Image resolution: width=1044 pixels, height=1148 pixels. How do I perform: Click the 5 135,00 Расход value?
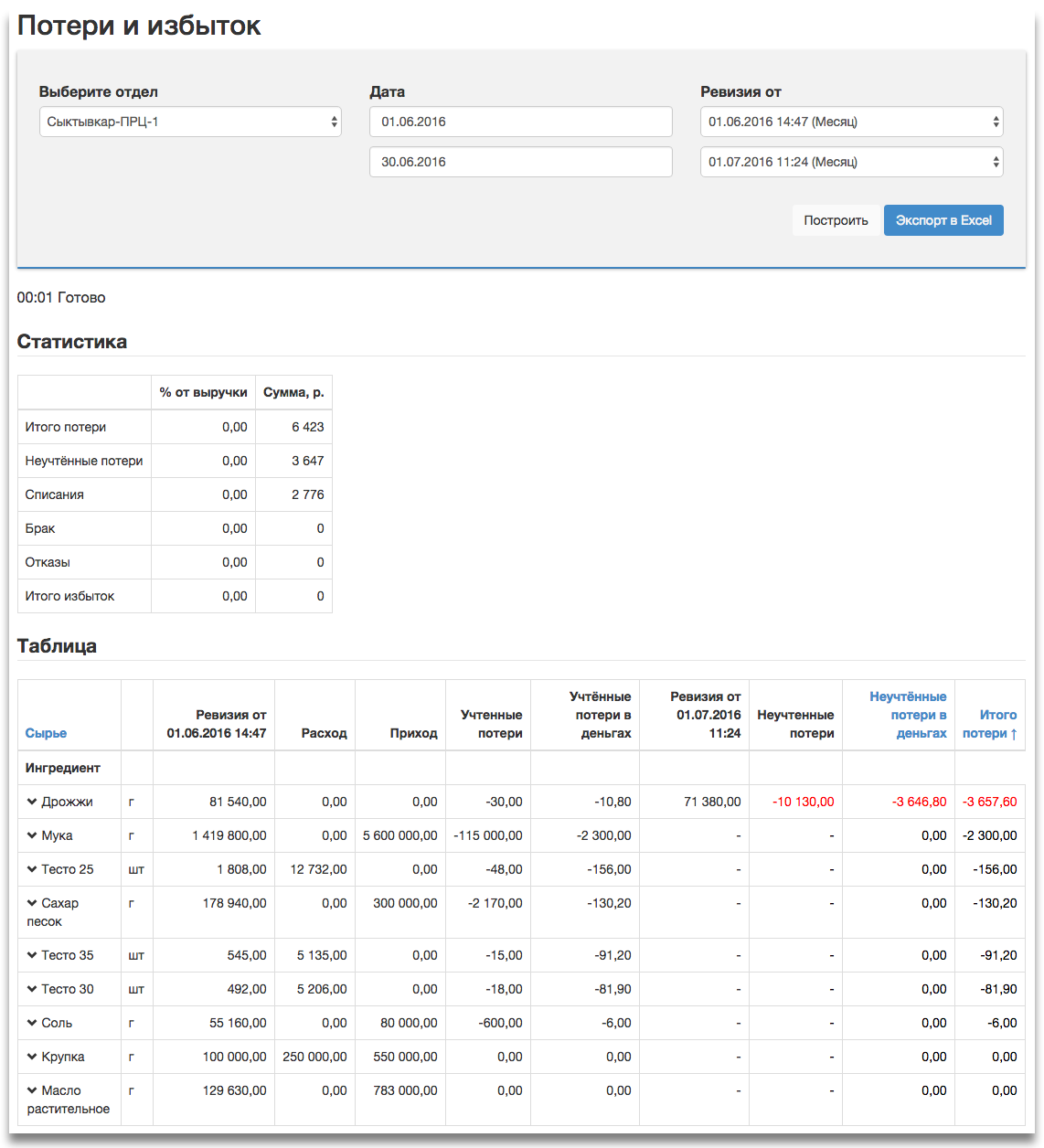(322, 955)
